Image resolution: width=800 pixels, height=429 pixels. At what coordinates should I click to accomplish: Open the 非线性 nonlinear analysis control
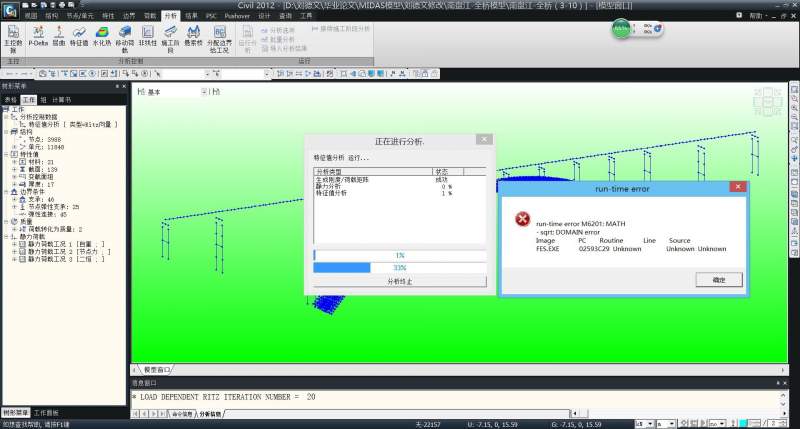147,36
